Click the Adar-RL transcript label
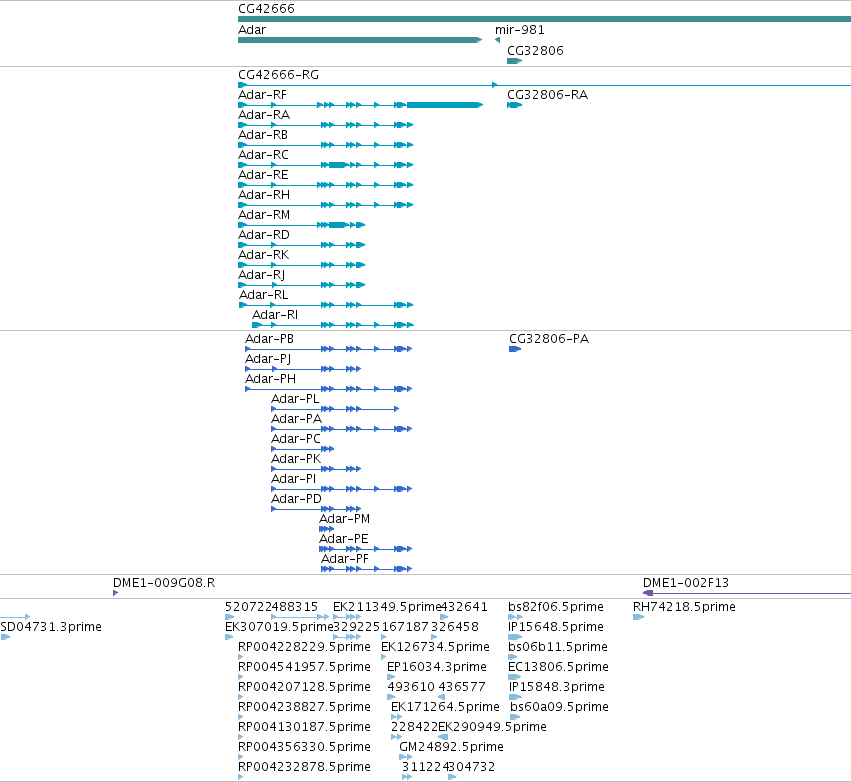 [x=264, y=295]
